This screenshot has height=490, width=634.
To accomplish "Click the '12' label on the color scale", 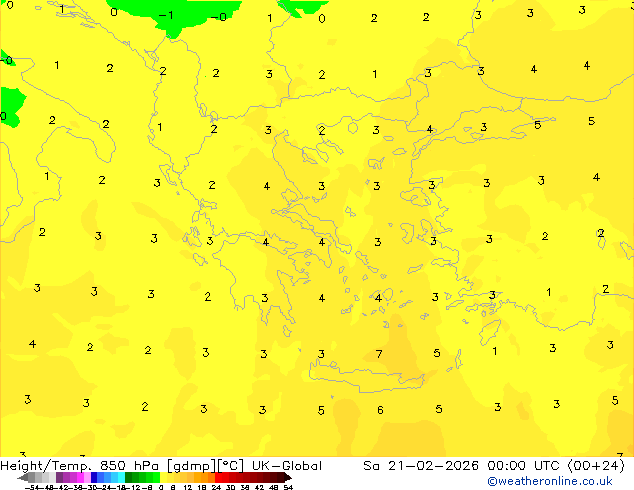I will click(x=188, y=487).
